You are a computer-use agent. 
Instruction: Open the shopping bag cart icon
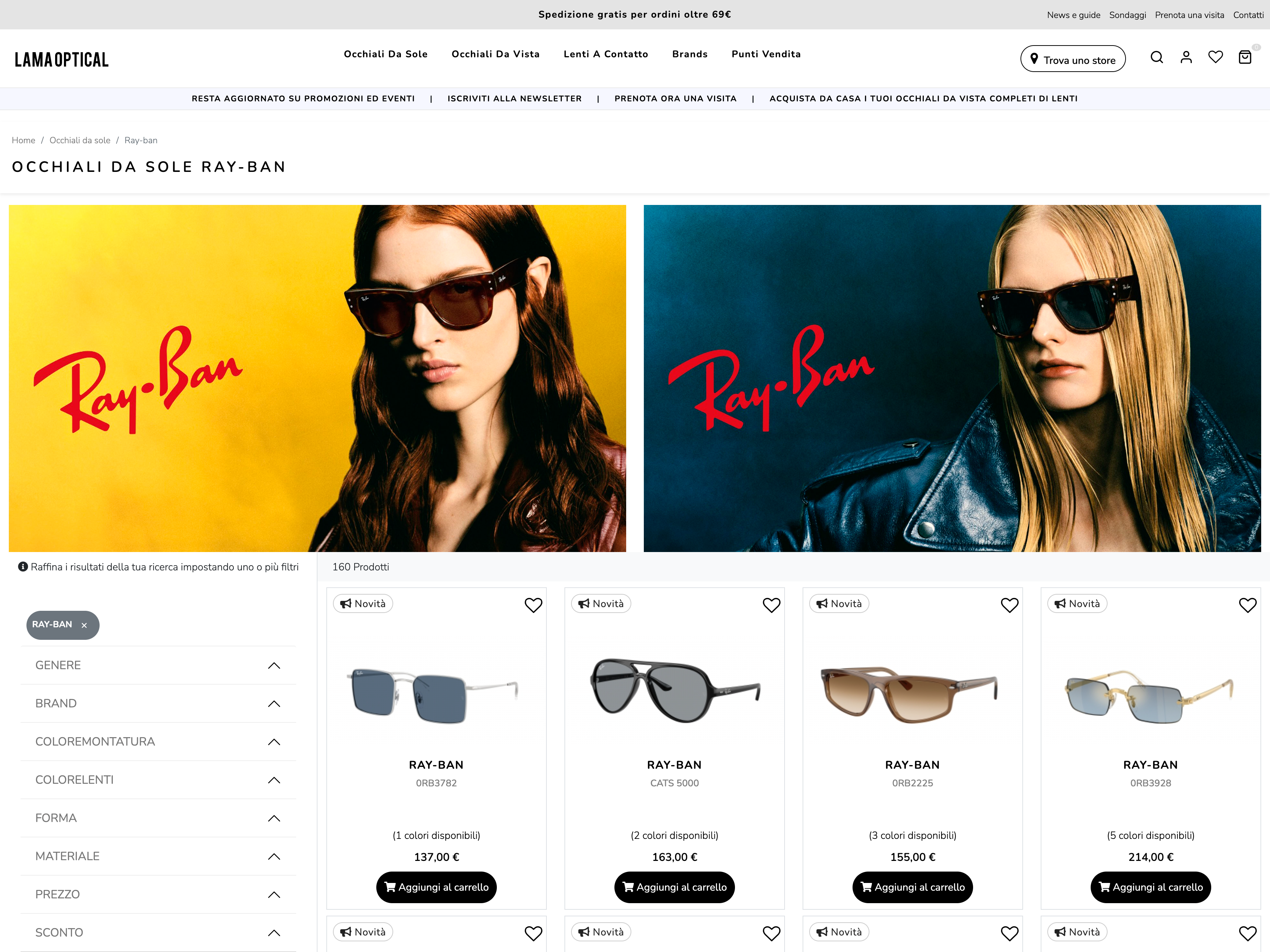coord(1245,57)
